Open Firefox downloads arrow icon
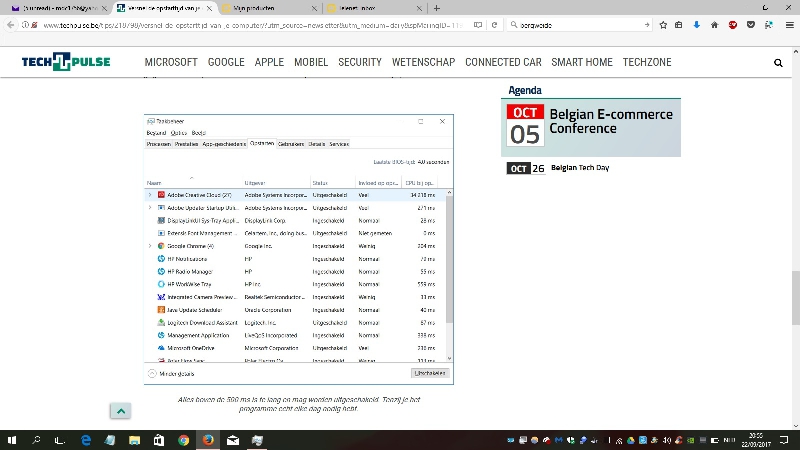 click(x=696, y=24)
